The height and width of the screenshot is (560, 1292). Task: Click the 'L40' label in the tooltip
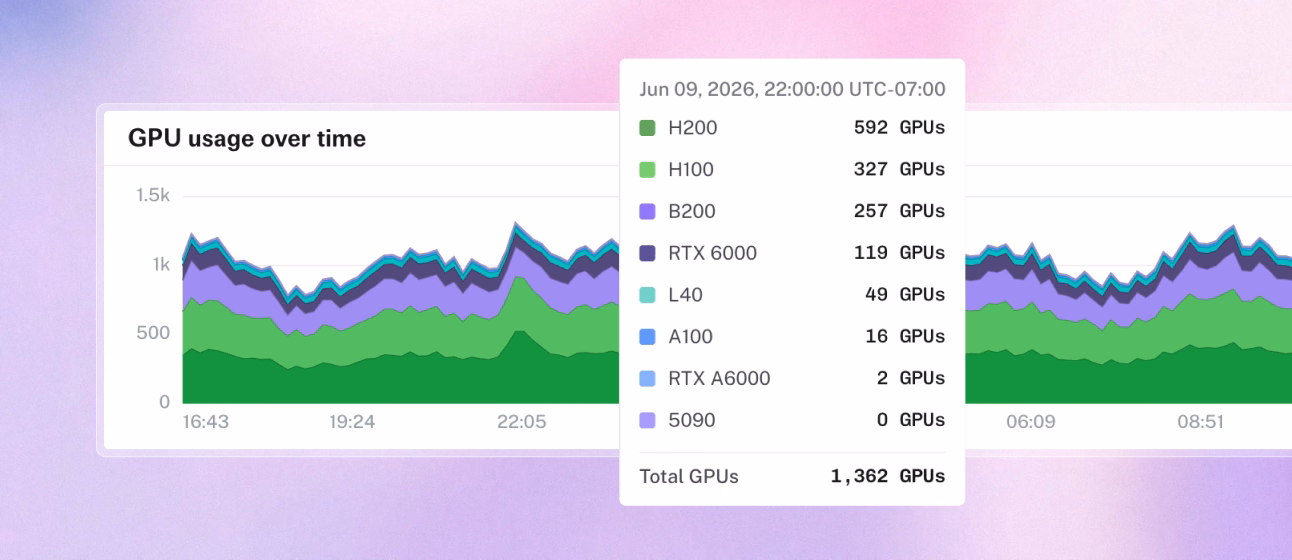(686, 295)
